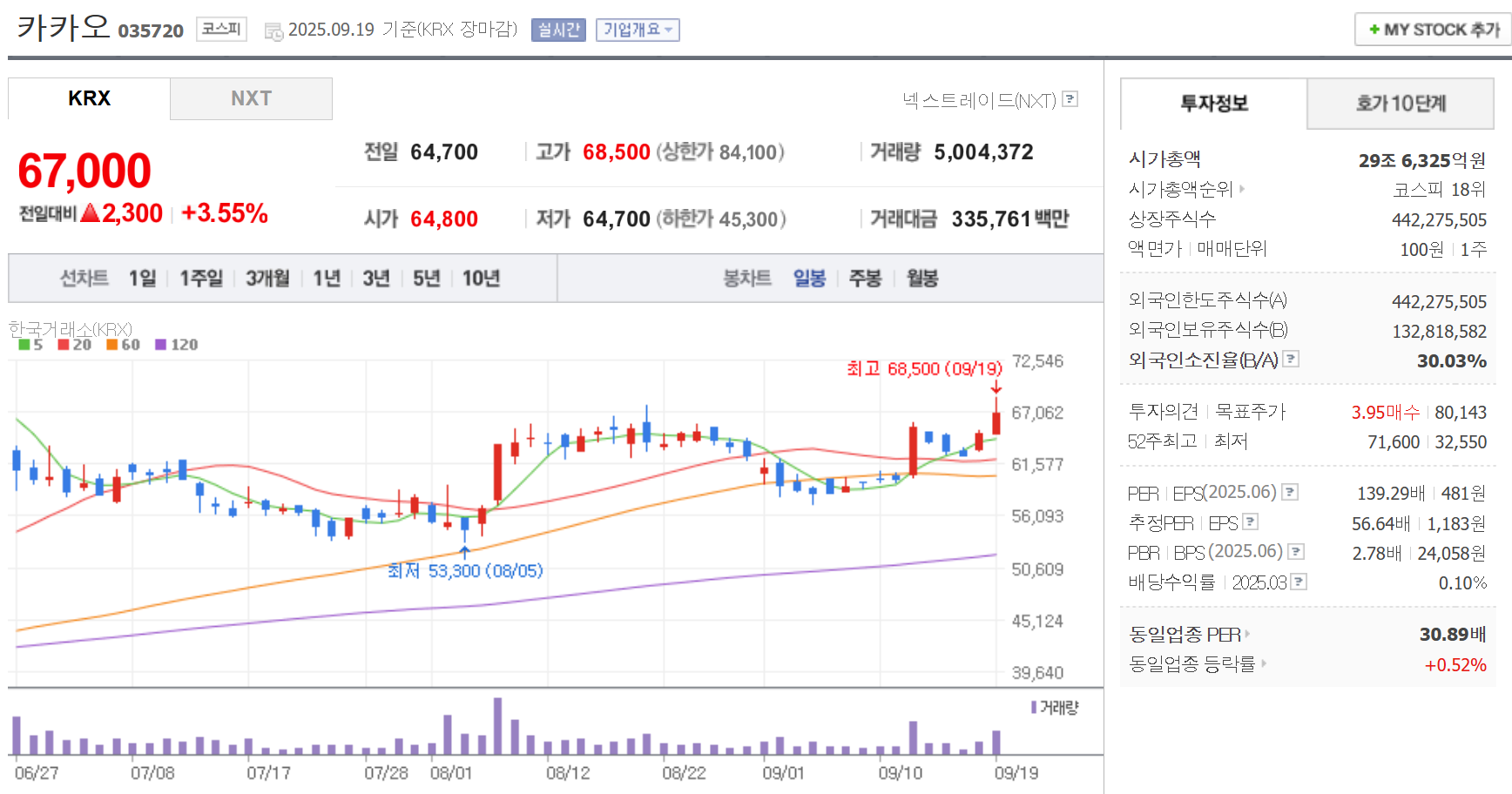1512x794 pixels.
Task: Open the 기업개요 dropdown
Action: click(638, 30)
